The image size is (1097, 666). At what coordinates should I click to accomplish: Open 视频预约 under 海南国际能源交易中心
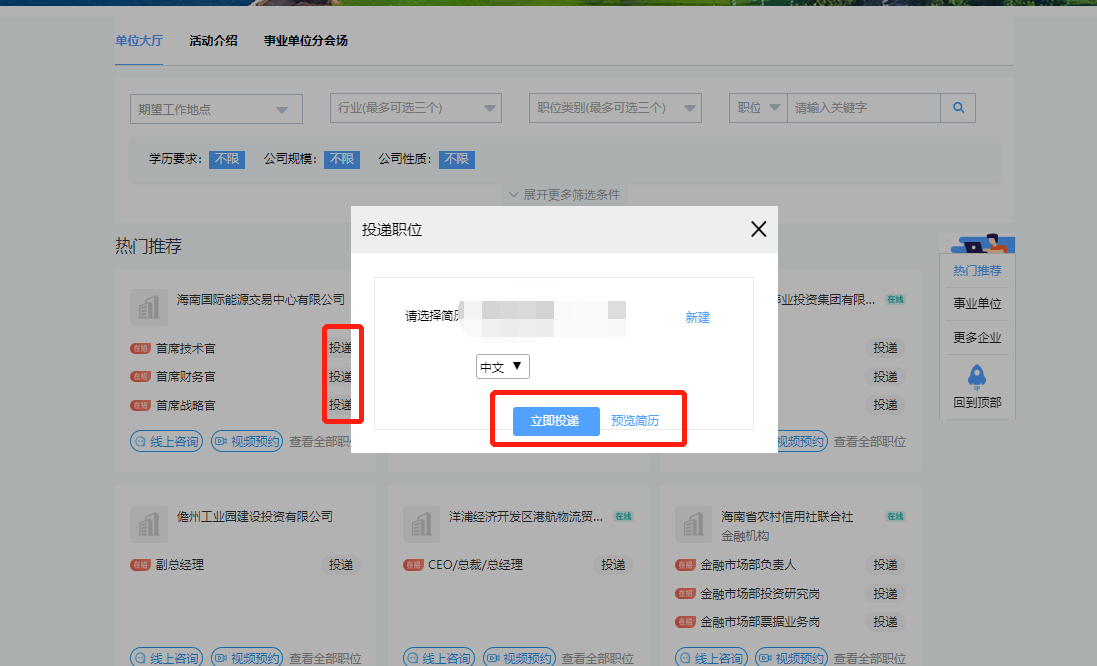(247, 441)
